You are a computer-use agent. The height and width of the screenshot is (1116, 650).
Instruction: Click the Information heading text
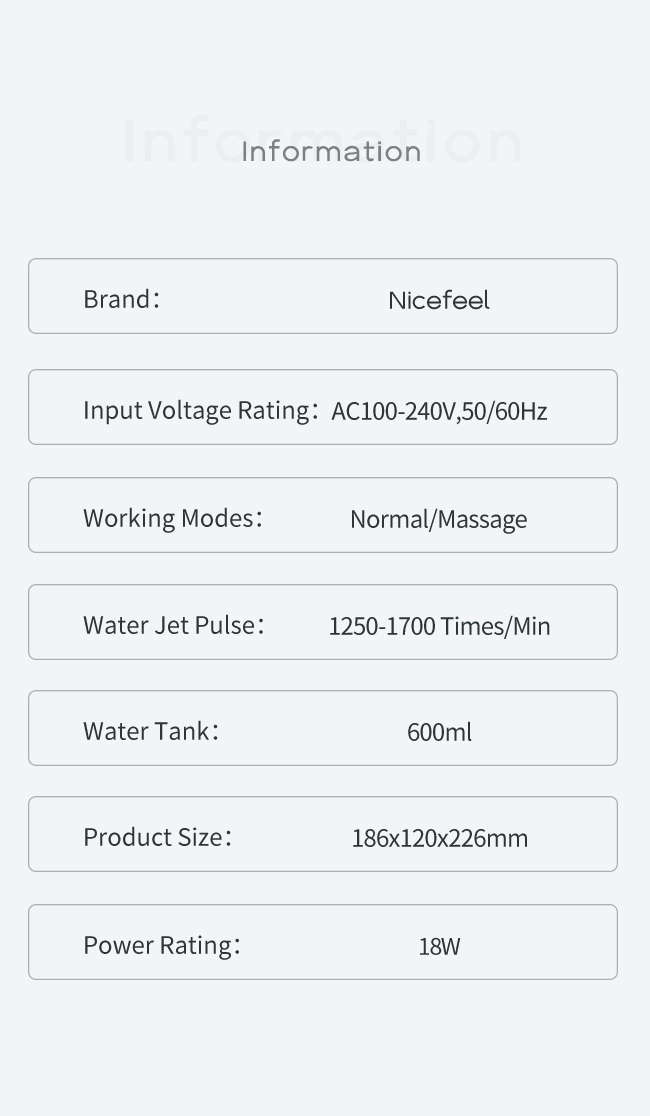(331, 151)
